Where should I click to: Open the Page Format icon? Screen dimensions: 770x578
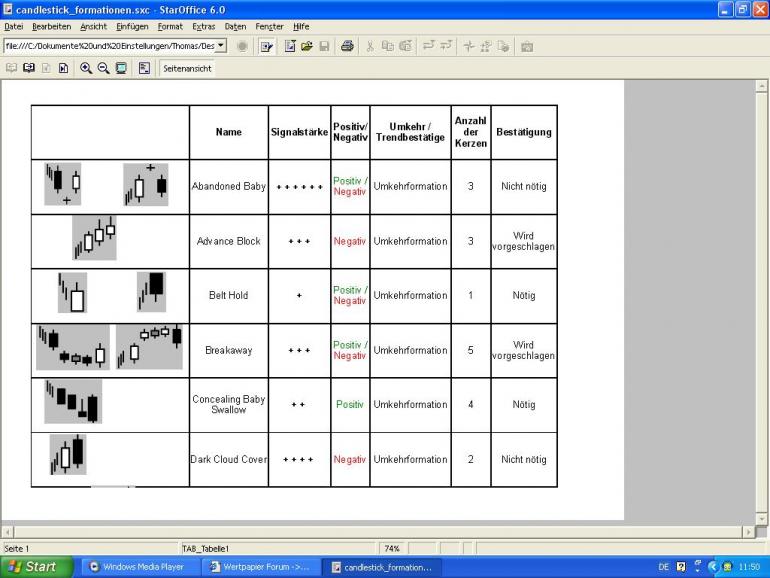pyautogui.click(x=144, y=68)
